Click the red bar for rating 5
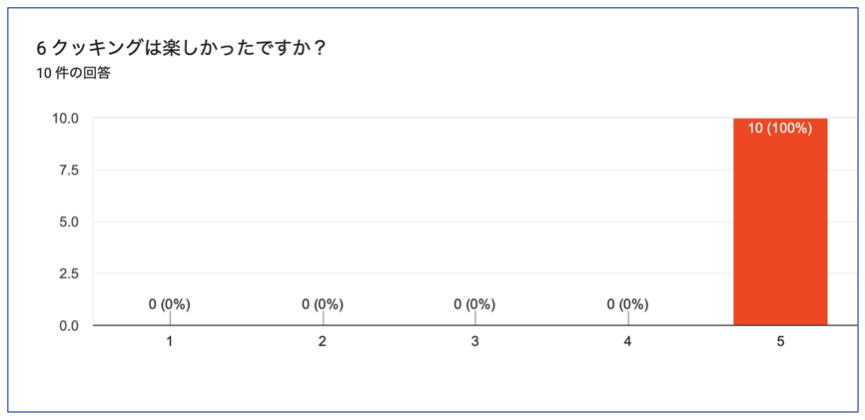 pos(780,221)
